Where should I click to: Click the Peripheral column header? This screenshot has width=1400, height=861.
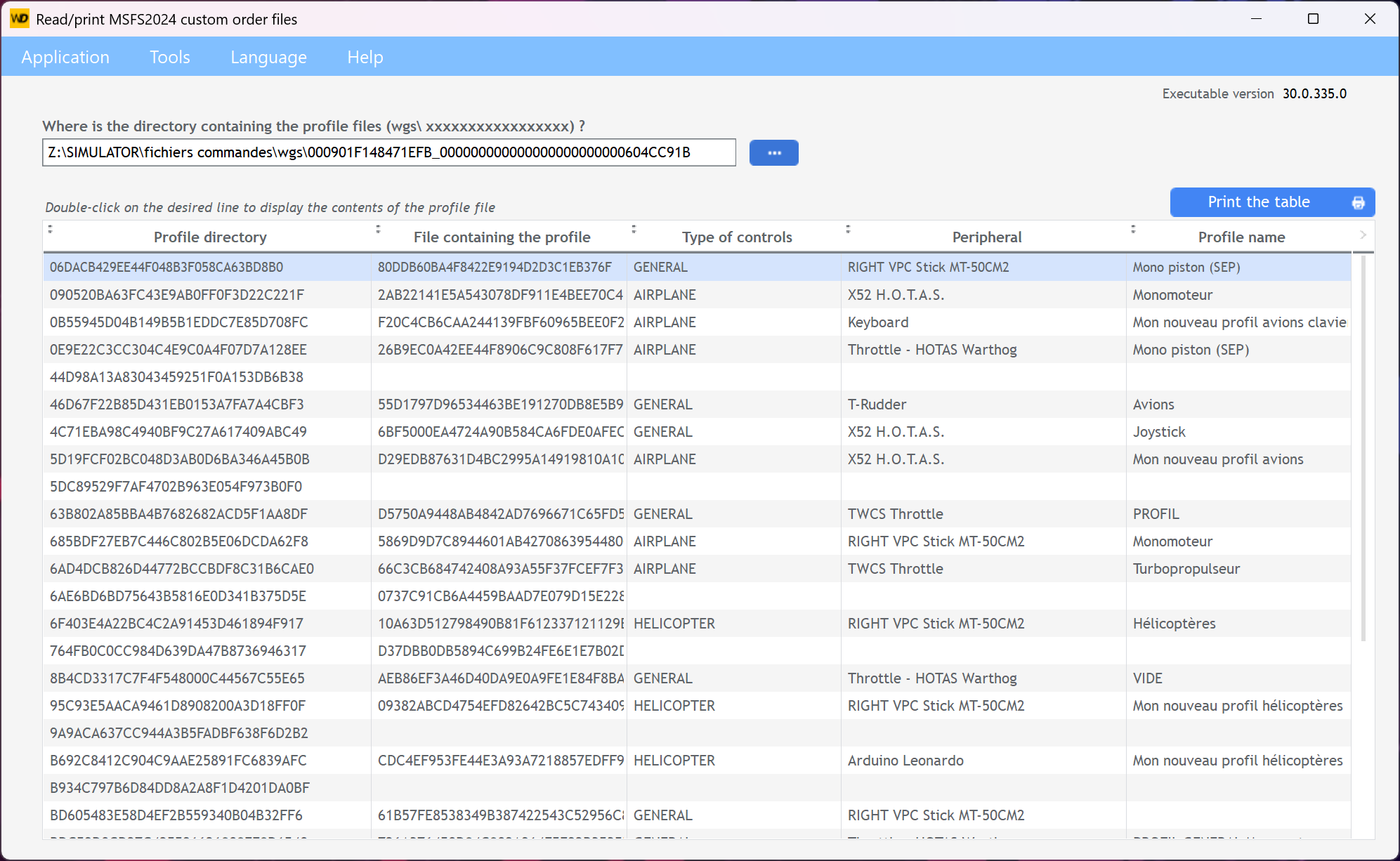click(x=986, y=237)
